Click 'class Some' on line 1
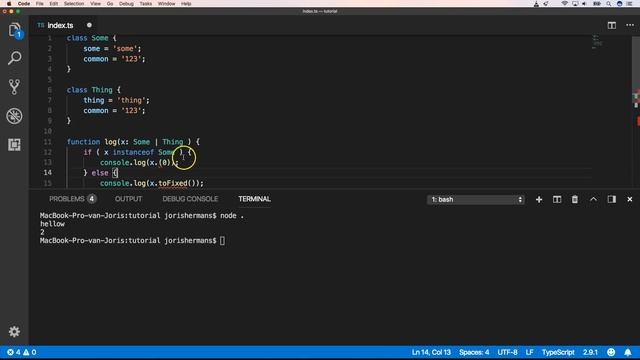640x360 pixels. pos(87,38)
